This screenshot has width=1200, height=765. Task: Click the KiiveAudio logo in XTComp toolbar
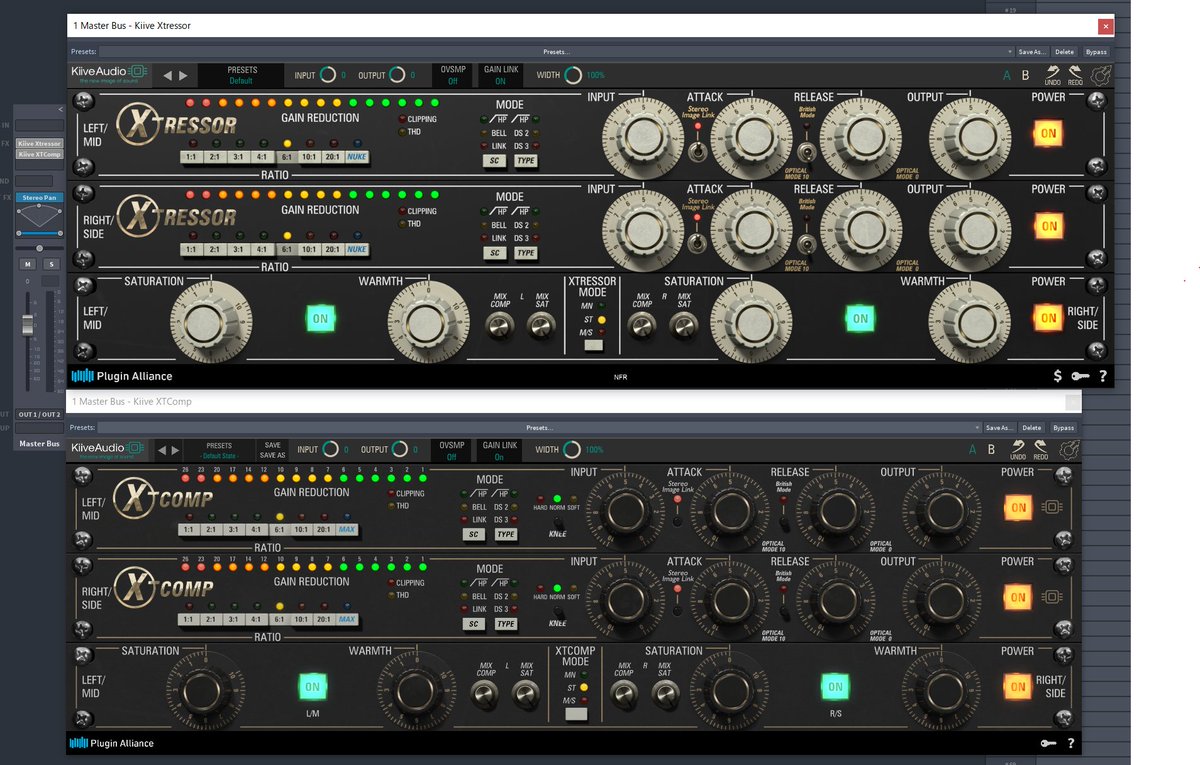tap(109, 450)
